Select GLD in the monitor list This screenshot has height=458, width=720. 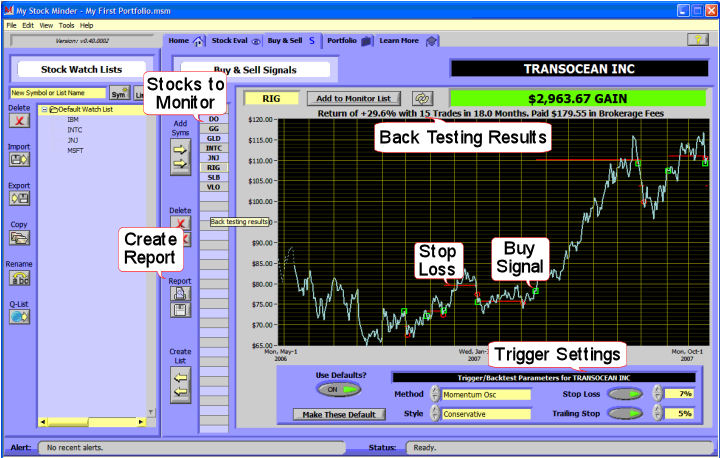214,139
